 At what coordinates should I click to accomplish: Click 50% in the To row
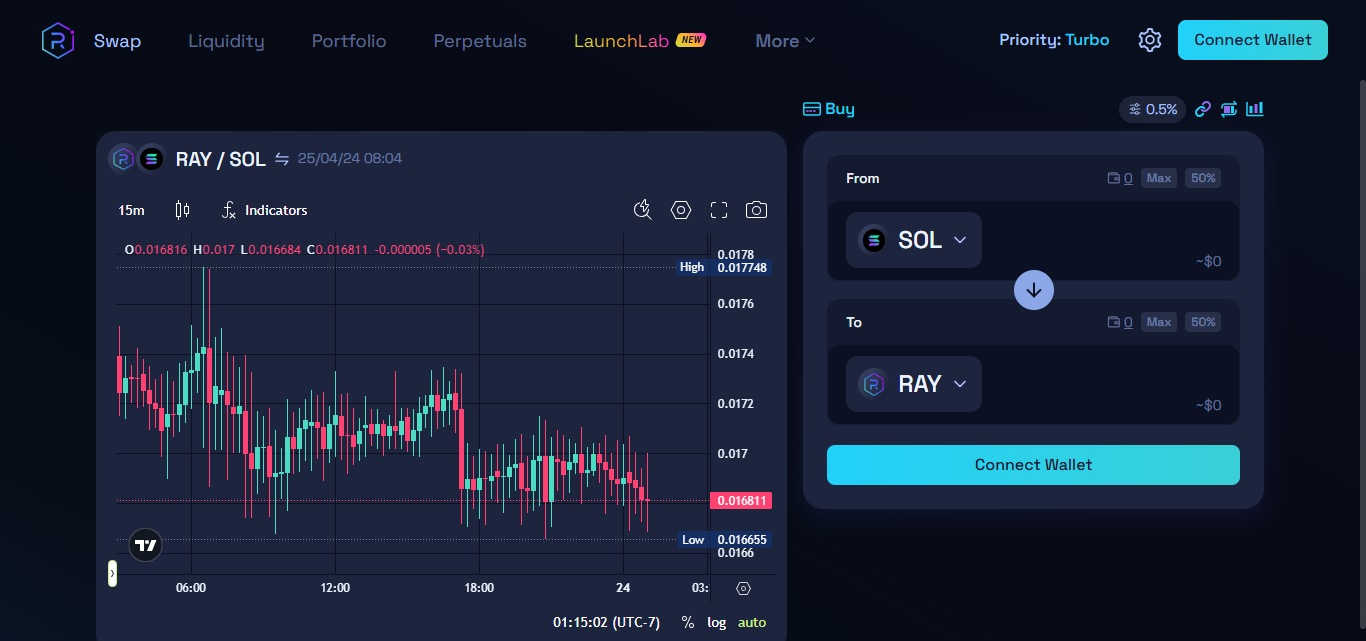click(x=1203, y=322)
